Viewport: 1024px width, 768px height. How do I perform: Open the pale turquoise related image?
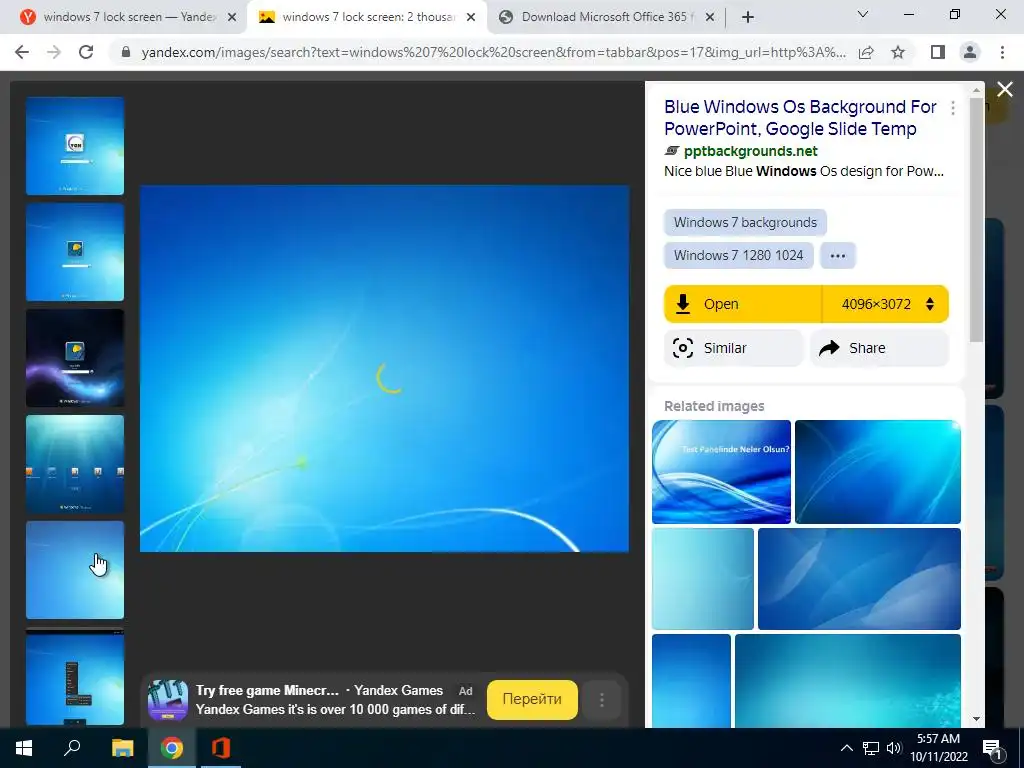703,579
